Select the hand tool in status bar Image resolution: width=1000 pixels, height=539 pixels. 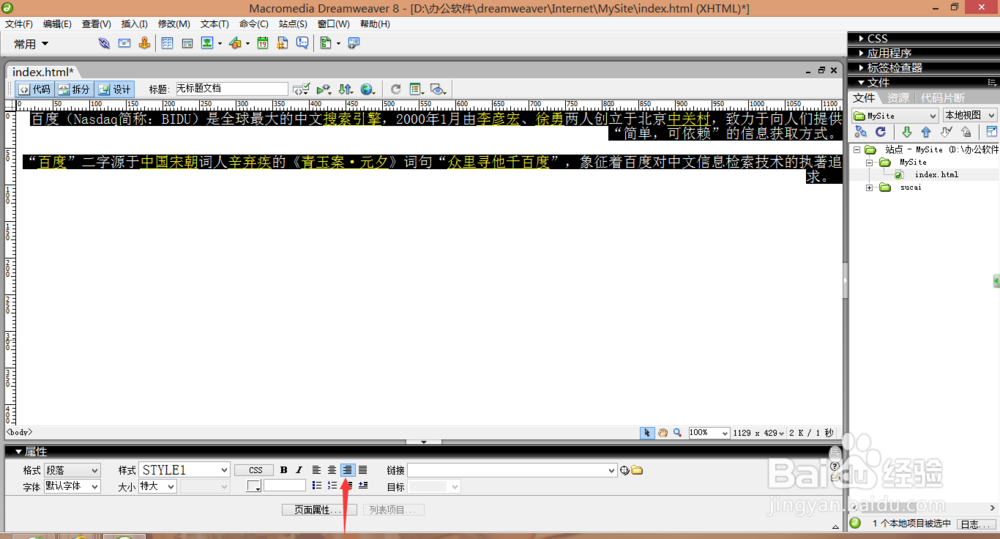click(663, 432)
